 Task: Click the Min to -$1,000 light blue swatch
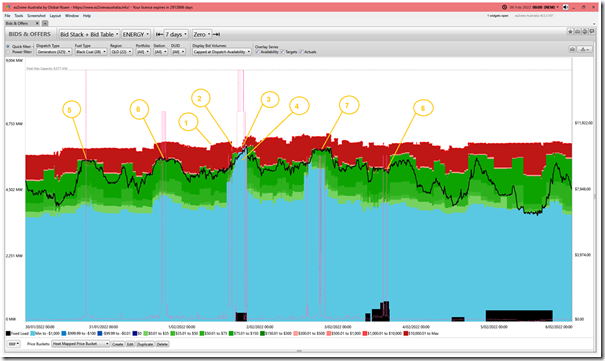[33, 333]
